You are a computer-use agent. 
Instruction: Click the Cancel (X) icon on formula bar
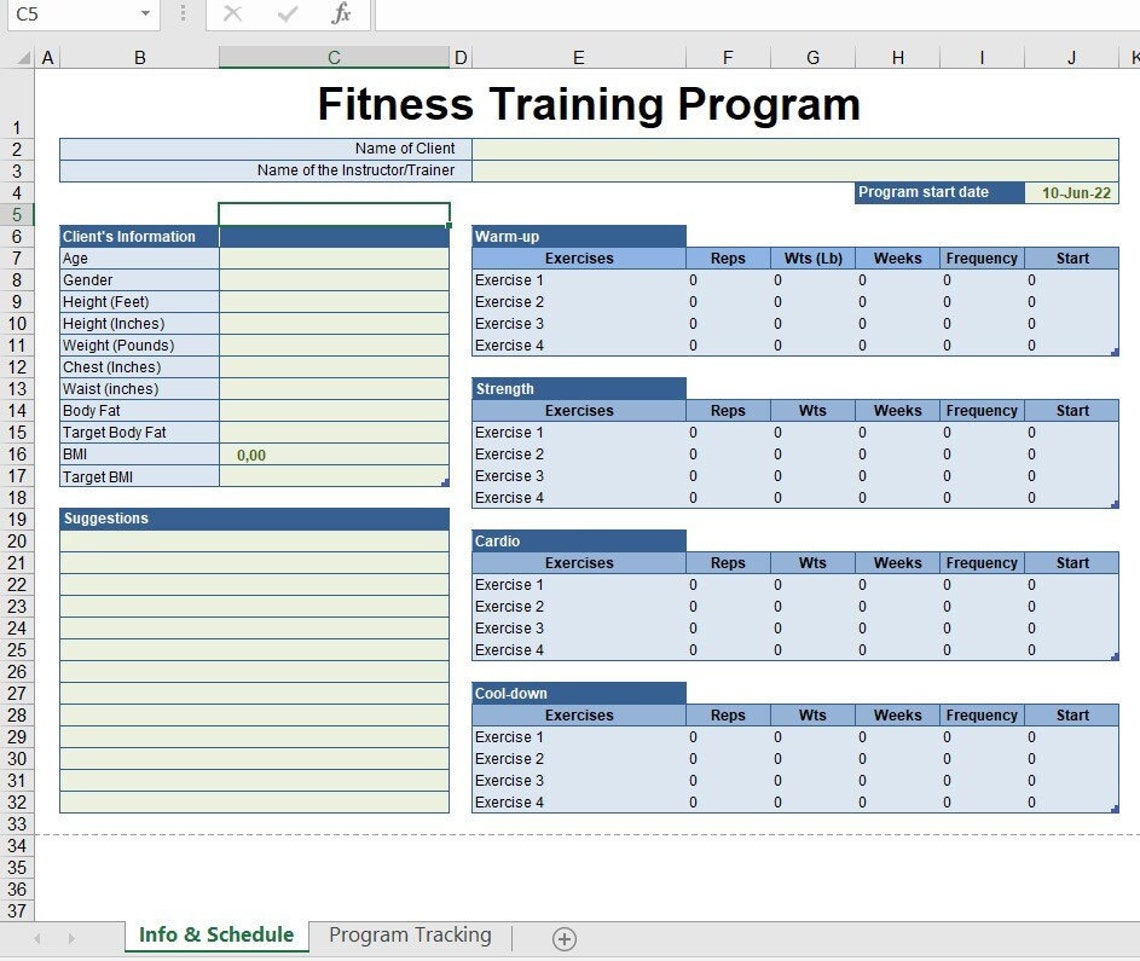click(232, 14)
